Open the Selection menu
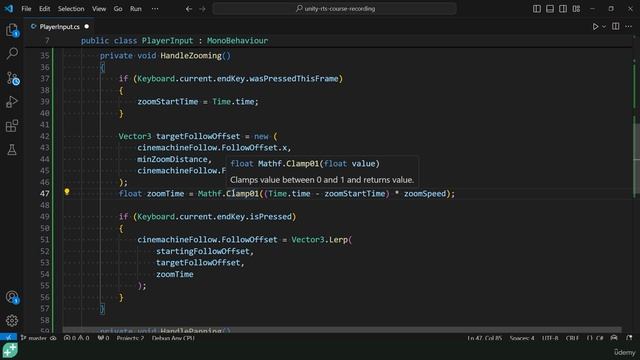640x360 pixels. 71,9
